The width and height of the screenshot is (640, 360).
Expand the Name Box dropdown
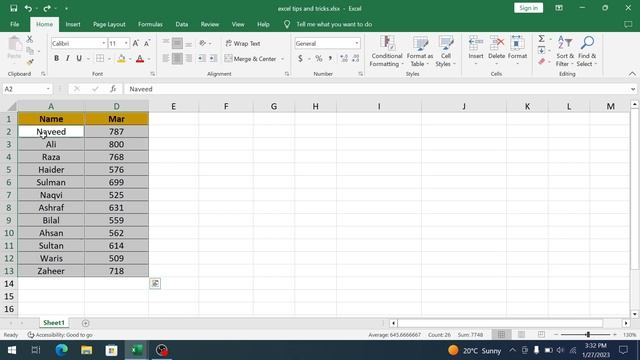click(48, 89)
